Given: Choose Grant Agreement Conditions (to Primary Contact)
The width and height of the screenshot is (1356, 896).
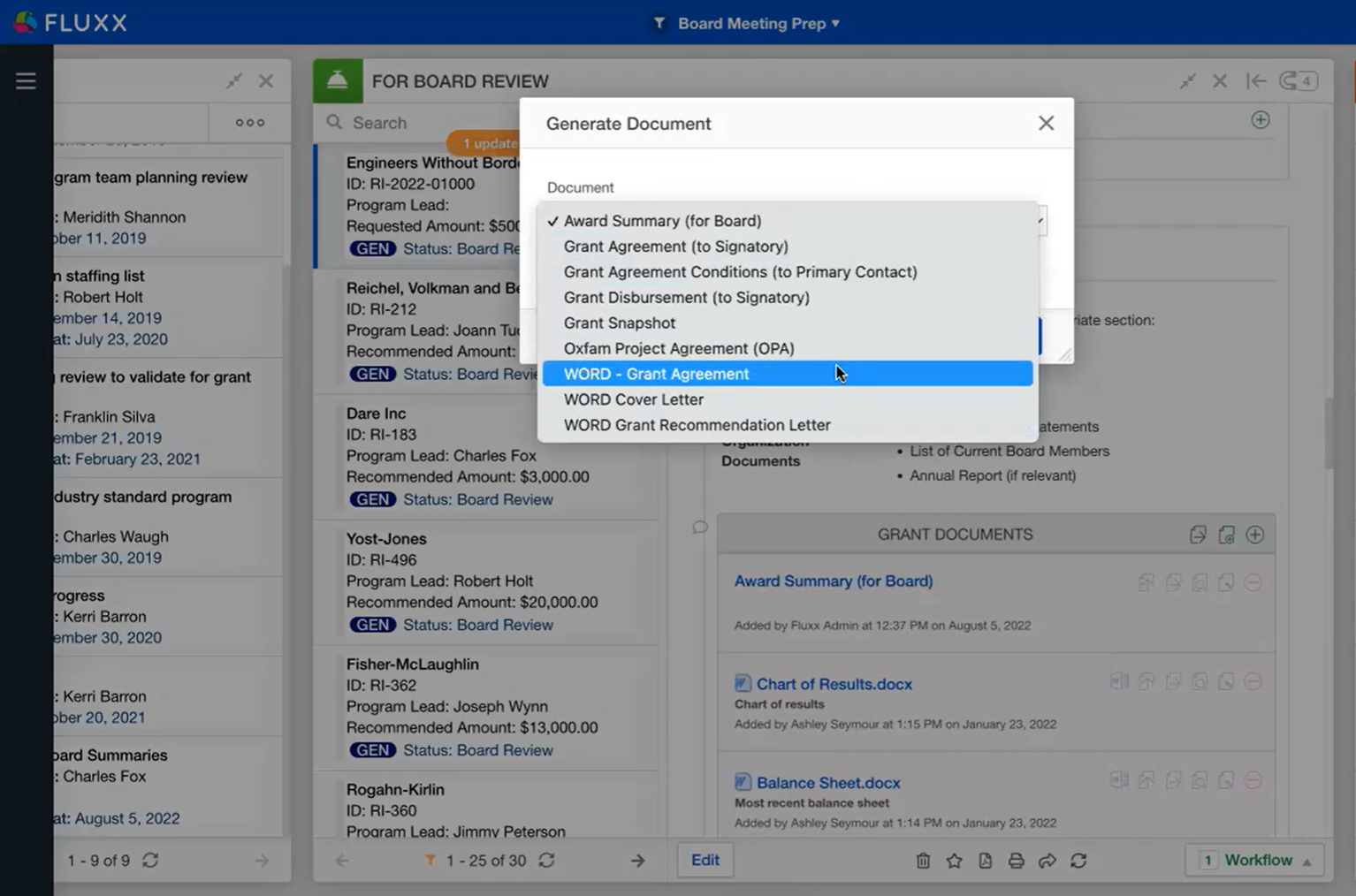Looking at the screenshot, I should point(788,272).
